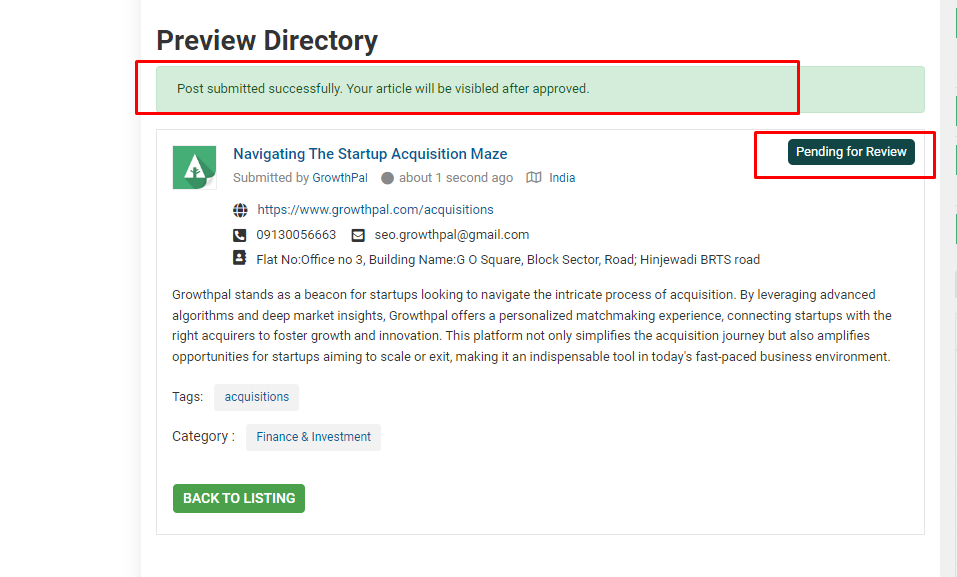
Task: Select phone number 09130056663
Action: coord(296,234)
